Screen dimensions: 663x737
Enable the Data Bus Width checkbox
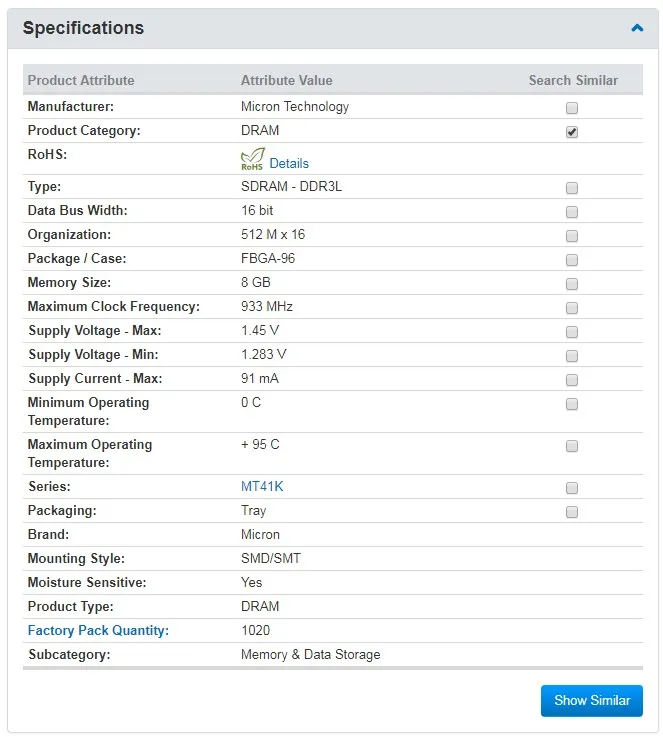pyautogui.click(x=572, y=212)
